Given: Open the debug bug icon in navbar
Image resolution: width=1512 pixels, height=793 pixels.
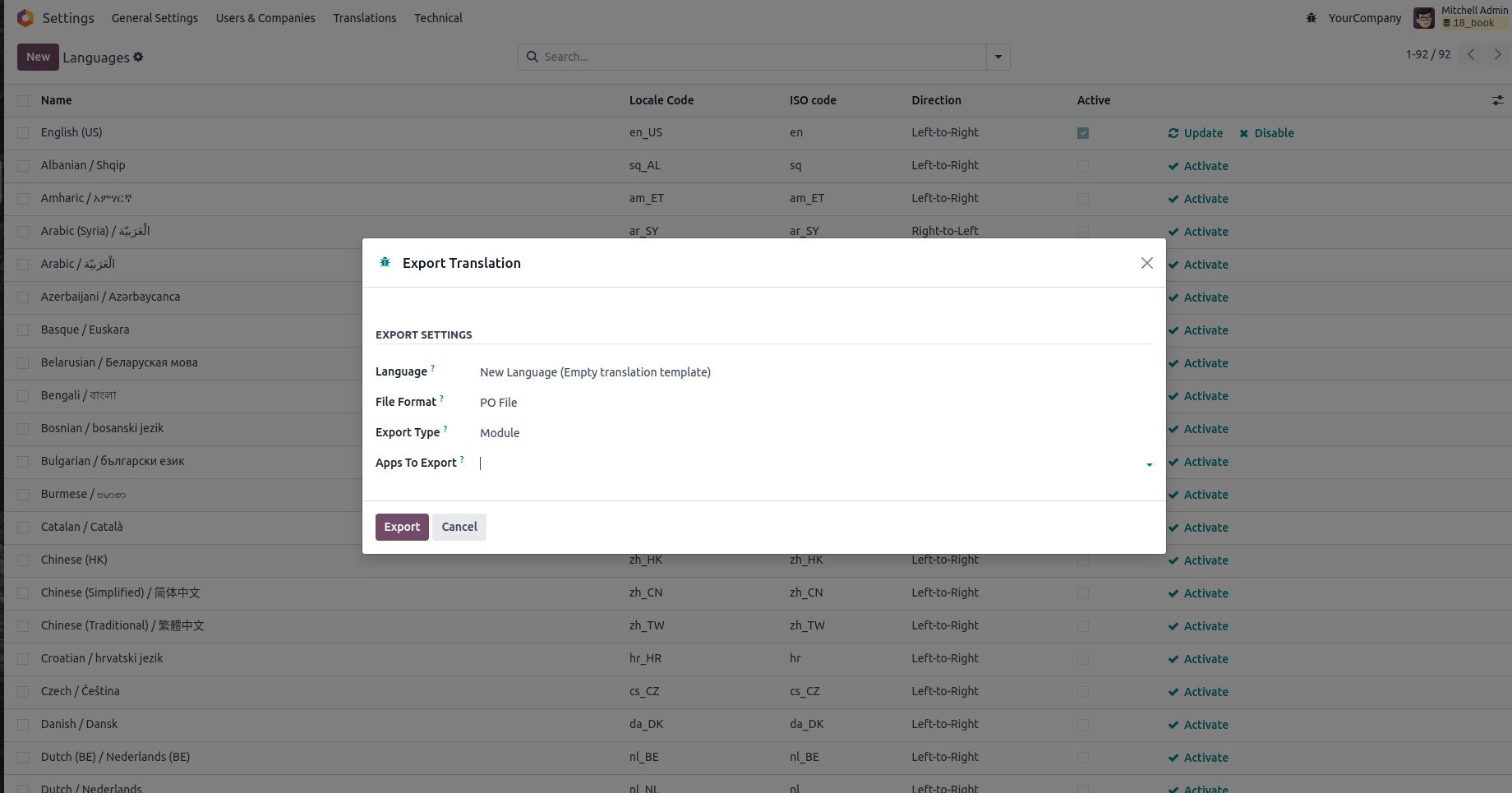Looking at the screenshot, I should [1311, 18].
